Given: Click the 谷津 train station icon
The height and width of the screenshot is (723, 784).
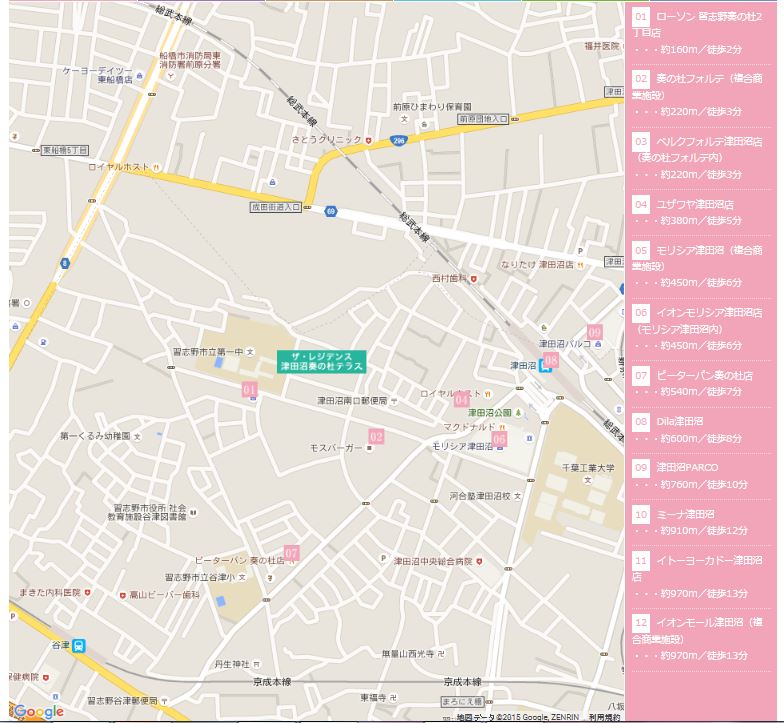Looking at the screenshot, I should [x=79, y=645].
